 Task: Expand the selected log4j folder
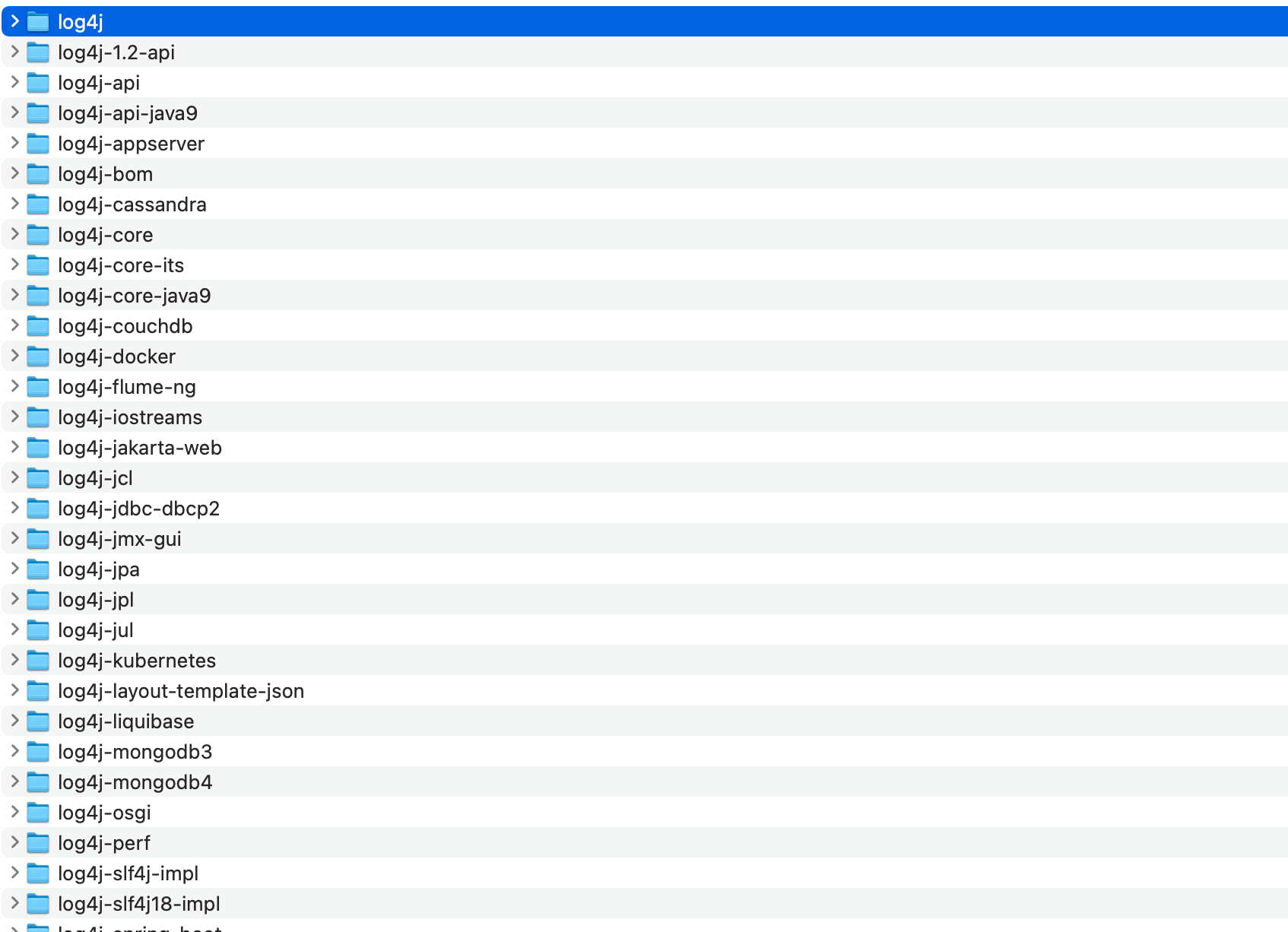[x=14, y=22]
